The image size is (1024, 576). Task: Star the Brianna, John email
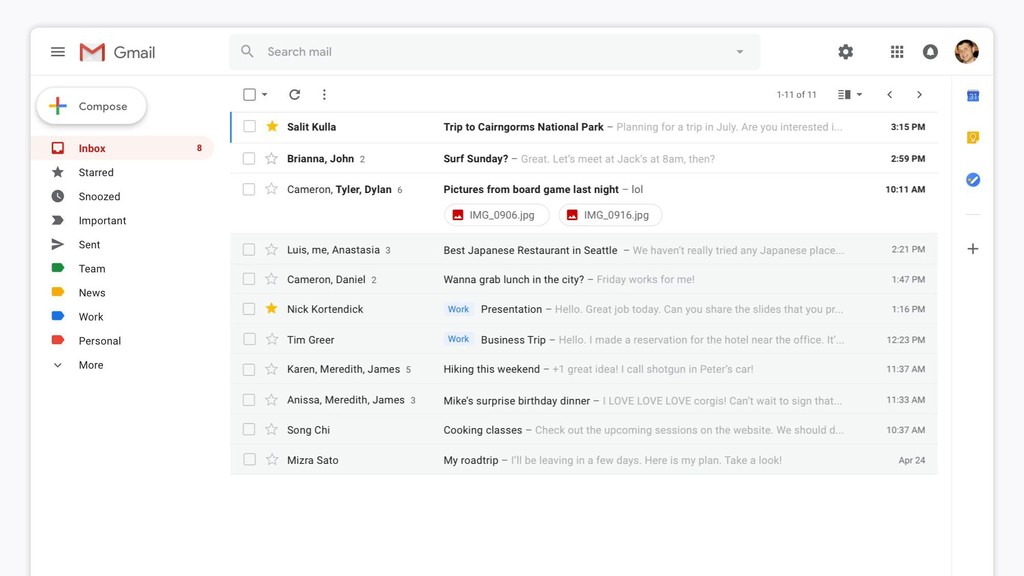point(272,158)
